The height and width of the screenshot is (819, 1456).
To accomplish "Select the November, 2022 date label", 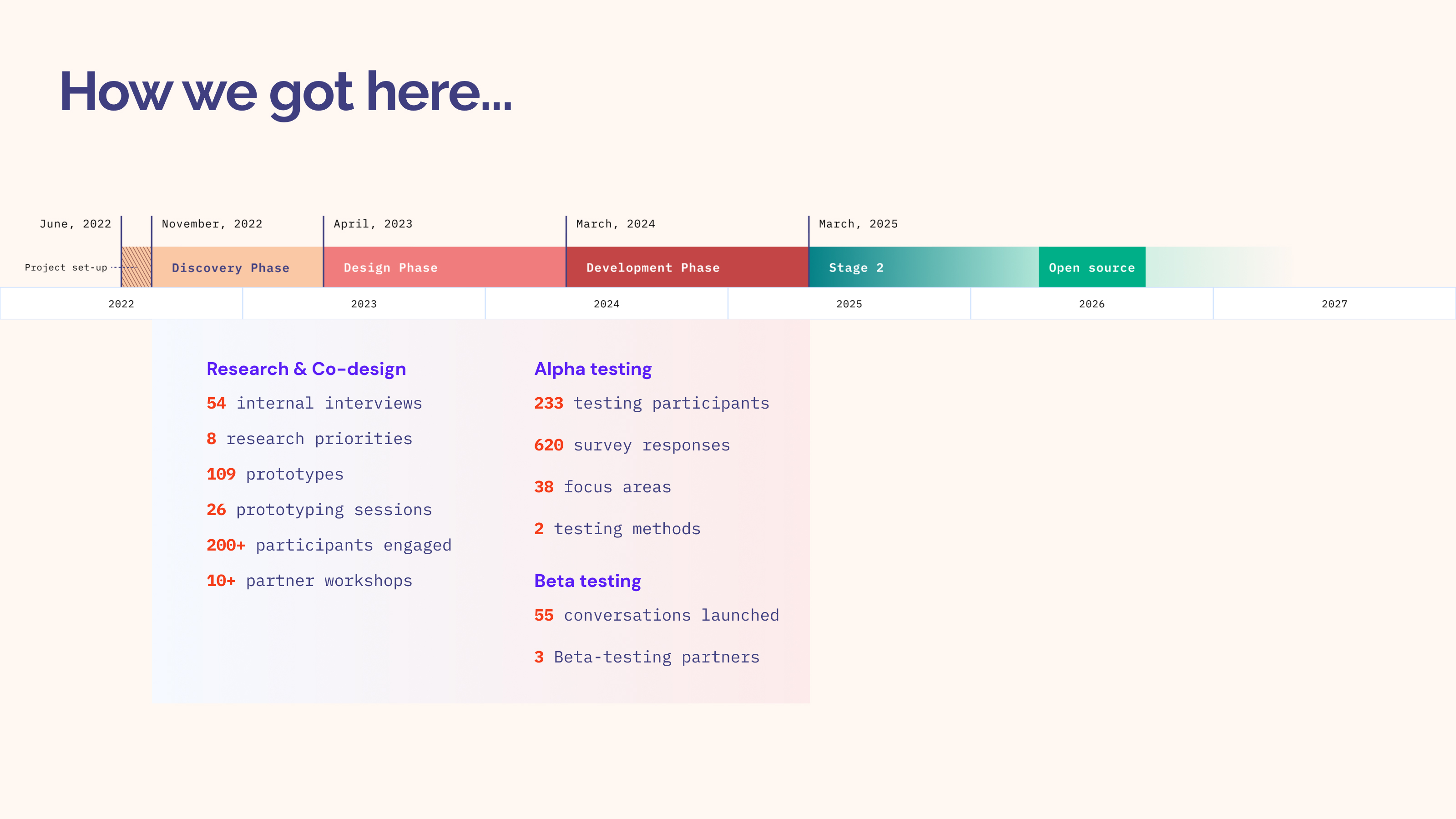I will 212,224.
